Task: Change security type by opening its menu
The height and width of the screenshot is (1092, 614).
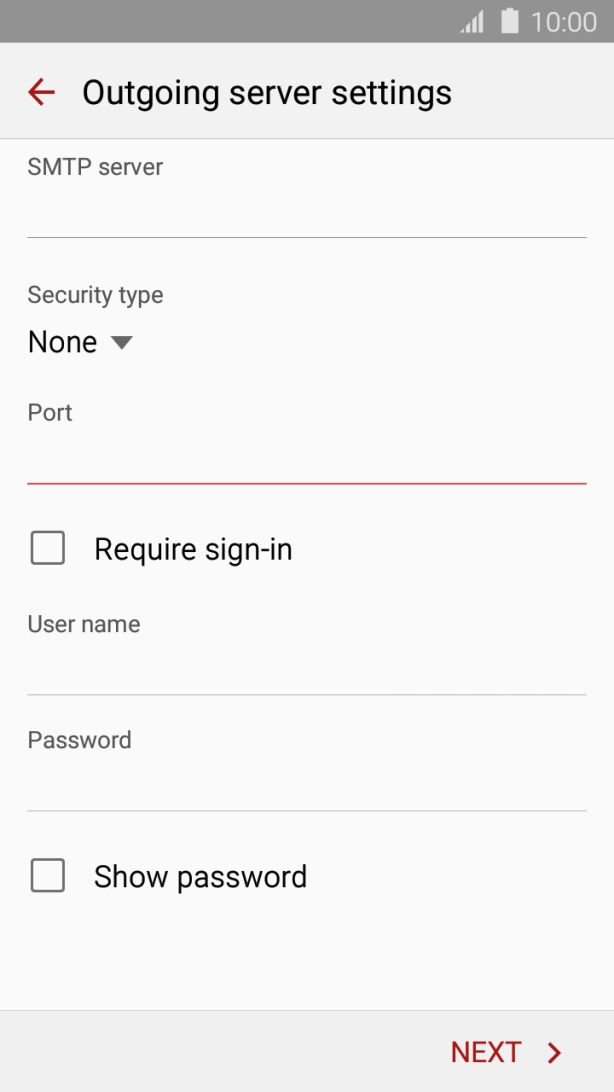Action: coord(80,342)
